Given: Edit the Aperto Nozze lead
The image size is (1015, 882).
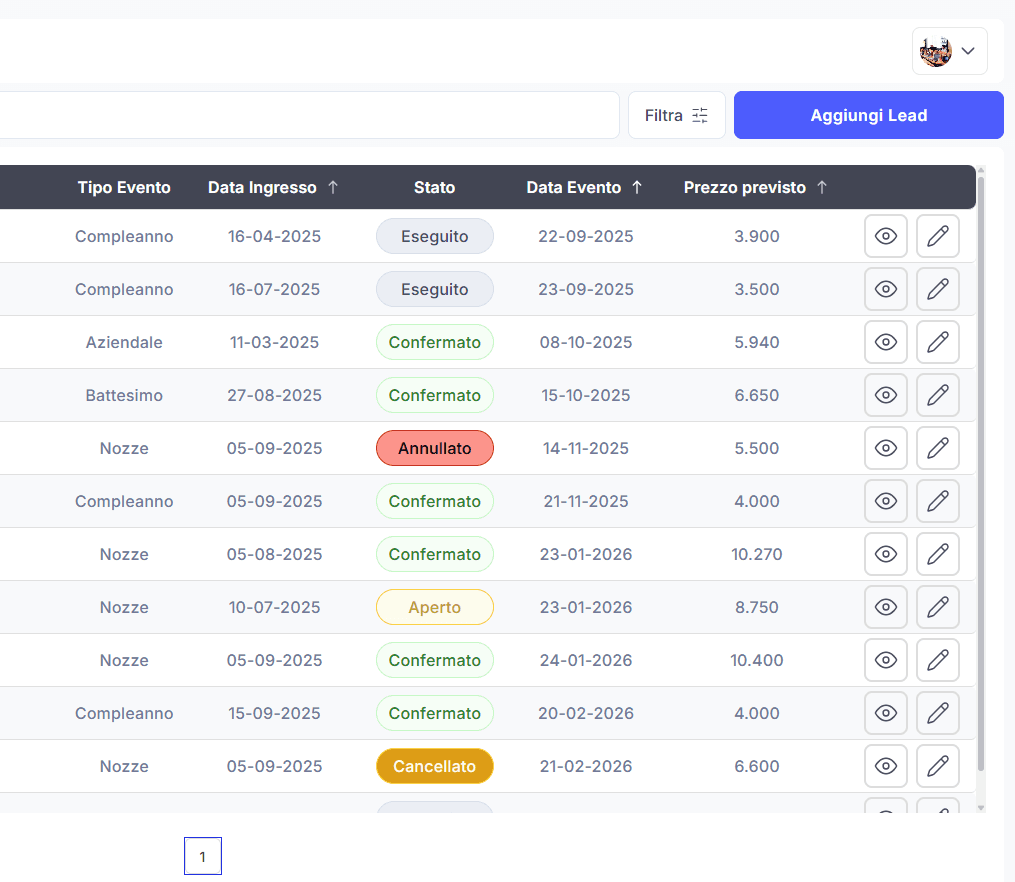Looking at the screenshot, I should coord(937,608).
